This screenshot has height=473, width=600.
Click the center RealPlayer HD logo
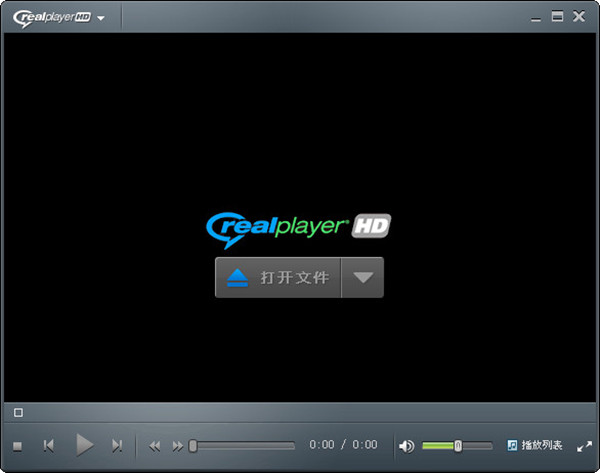(298, 230)
